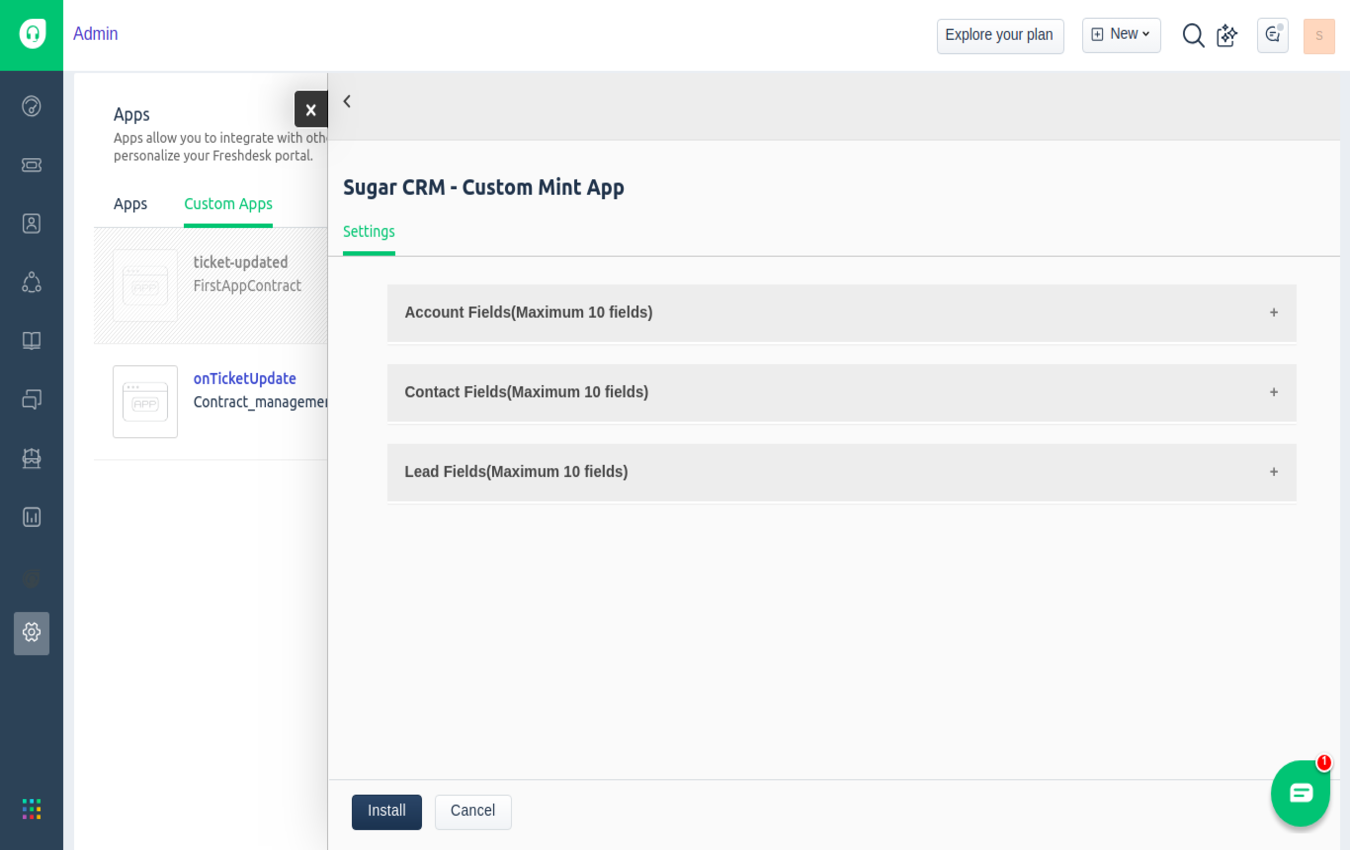Open the New dropdown menu

click(x=1121, y=35)
